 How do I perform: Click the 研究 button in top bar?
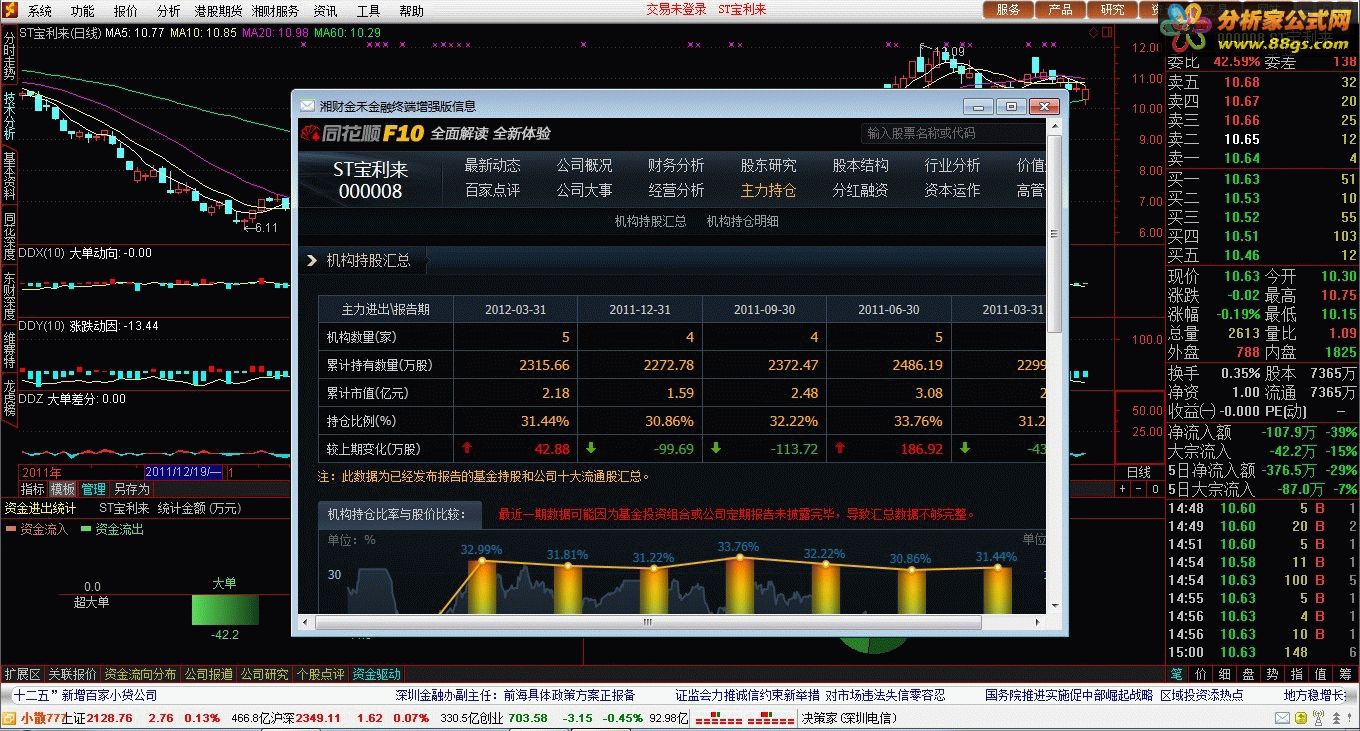(1112, 10)
